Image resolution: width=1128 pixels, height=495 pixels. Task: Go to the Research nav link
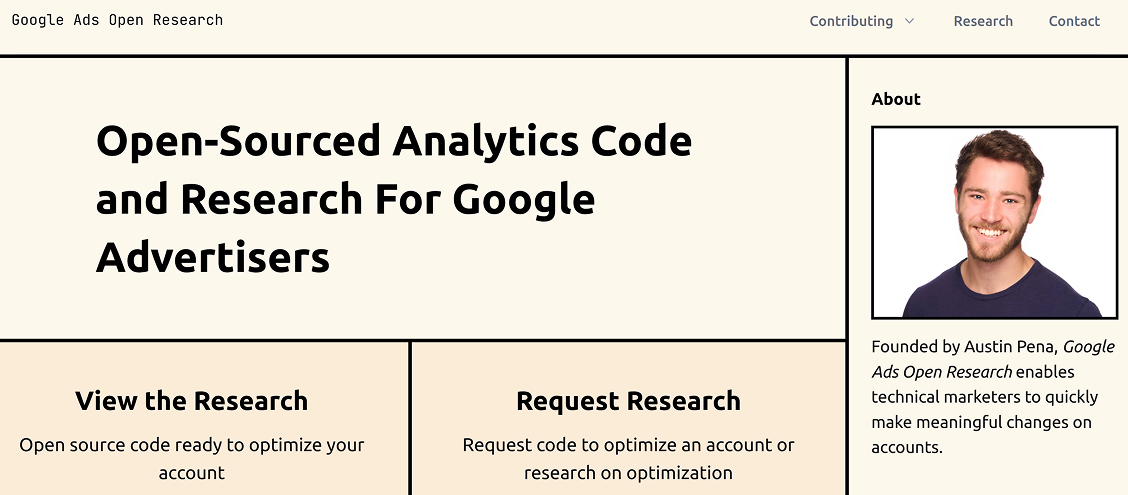[x=983, y=21]
